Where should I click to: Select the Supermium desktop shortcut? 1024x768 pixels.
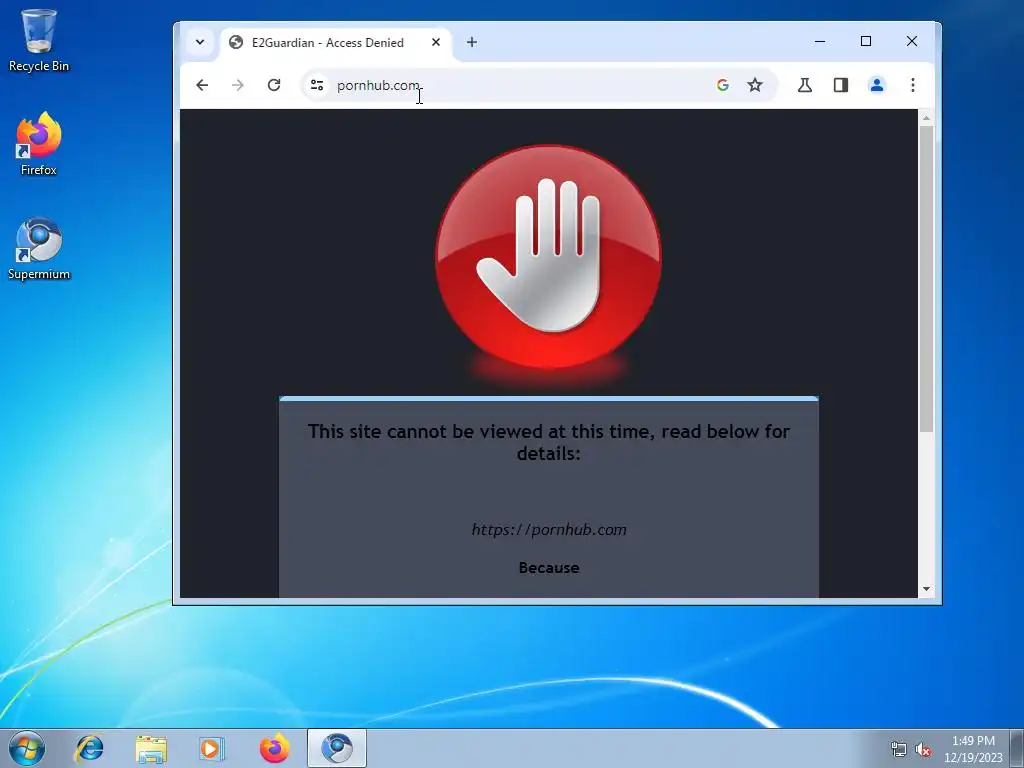click(x=39, y=248)
